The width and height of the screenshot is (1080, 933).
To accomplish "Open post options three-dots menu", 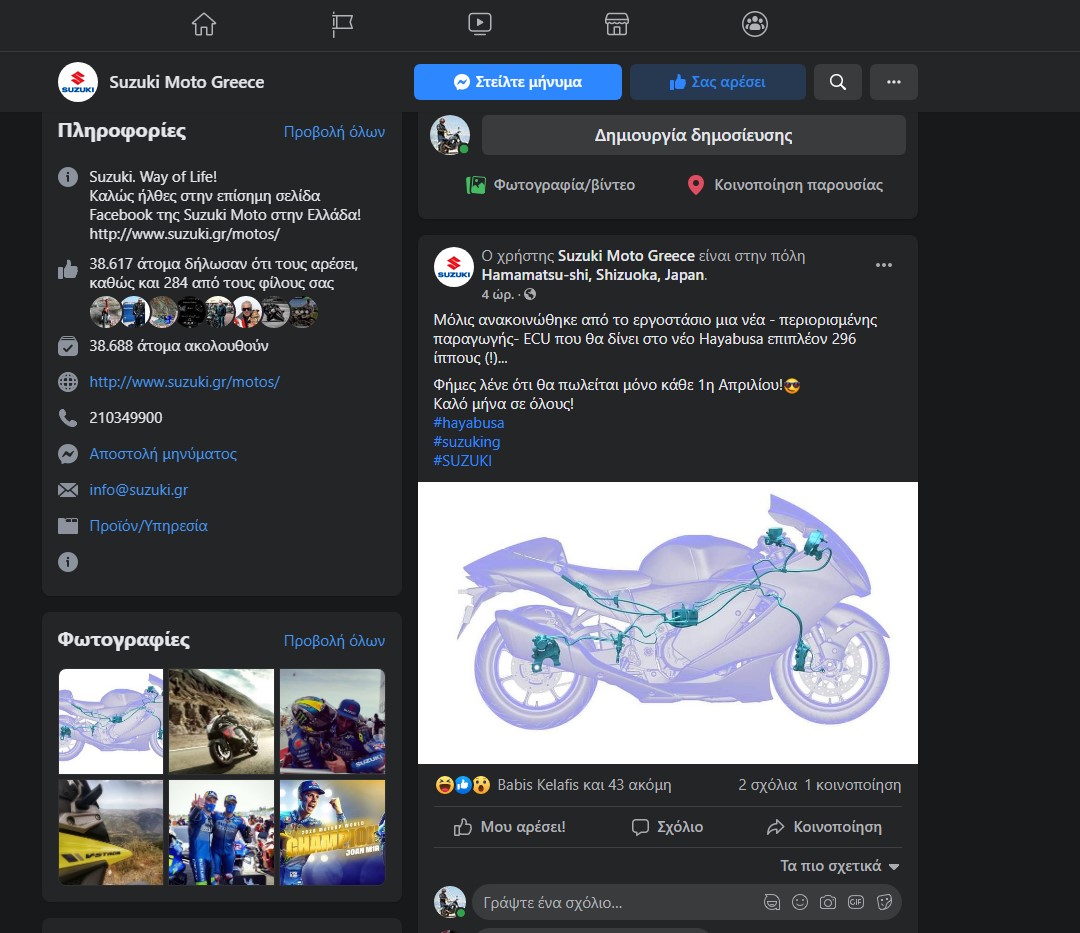I will (x=884, y=265).
